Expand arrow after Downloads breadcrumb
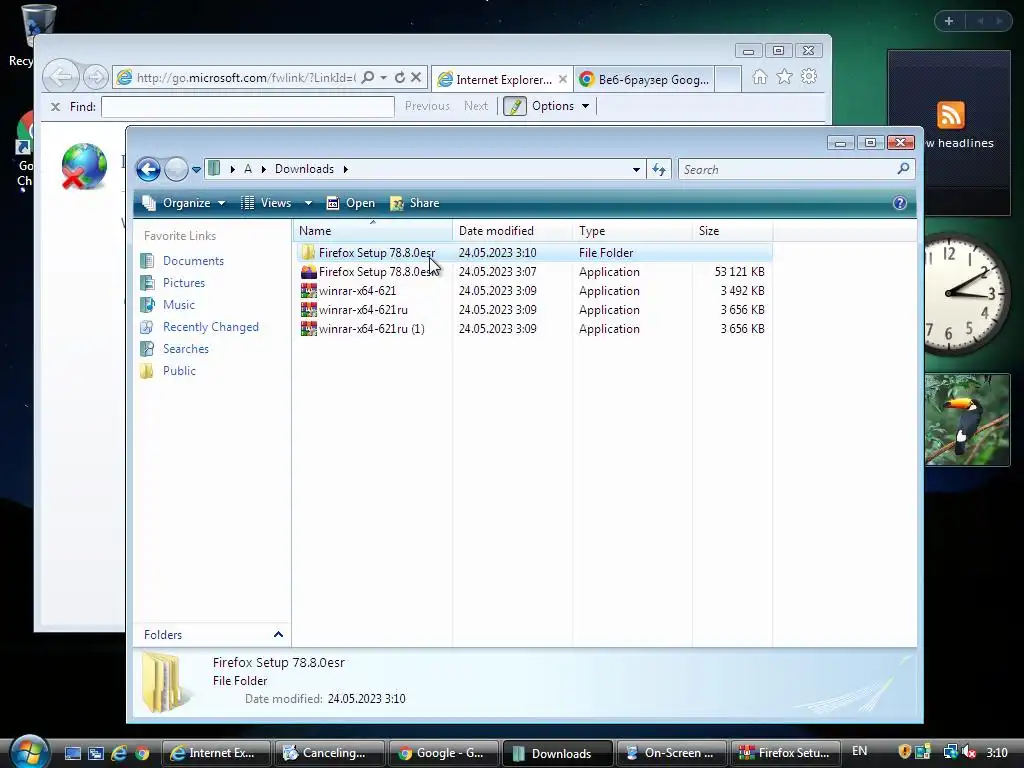 pyautogui.click(x=345, y=169)
